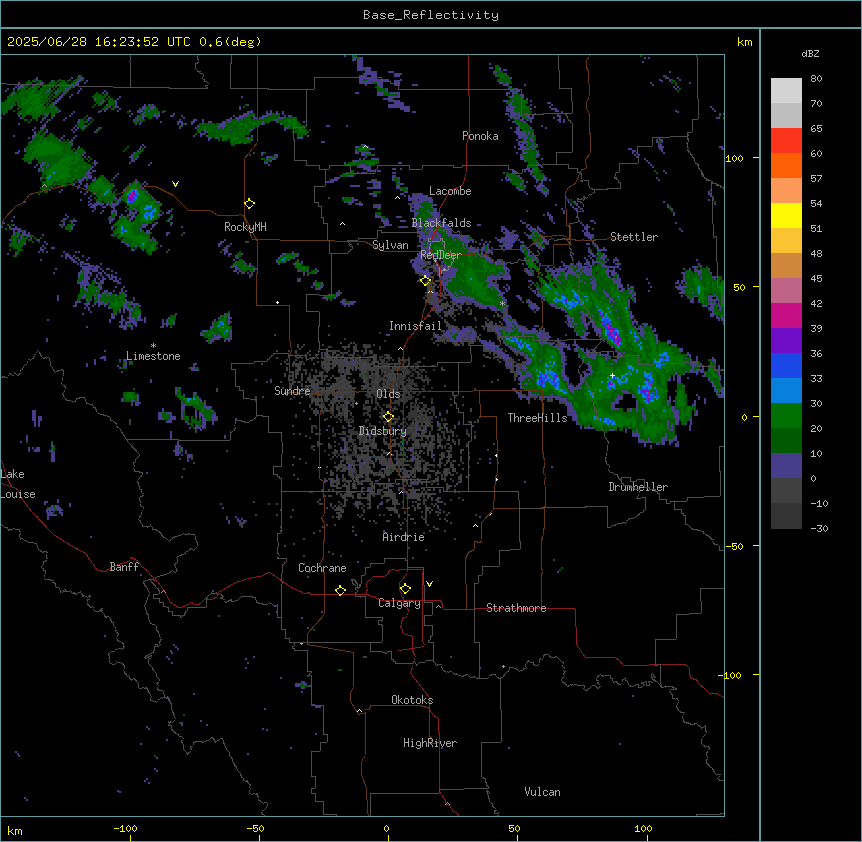
Task: Click the Okotoks city label
Action: click(412, 700)
